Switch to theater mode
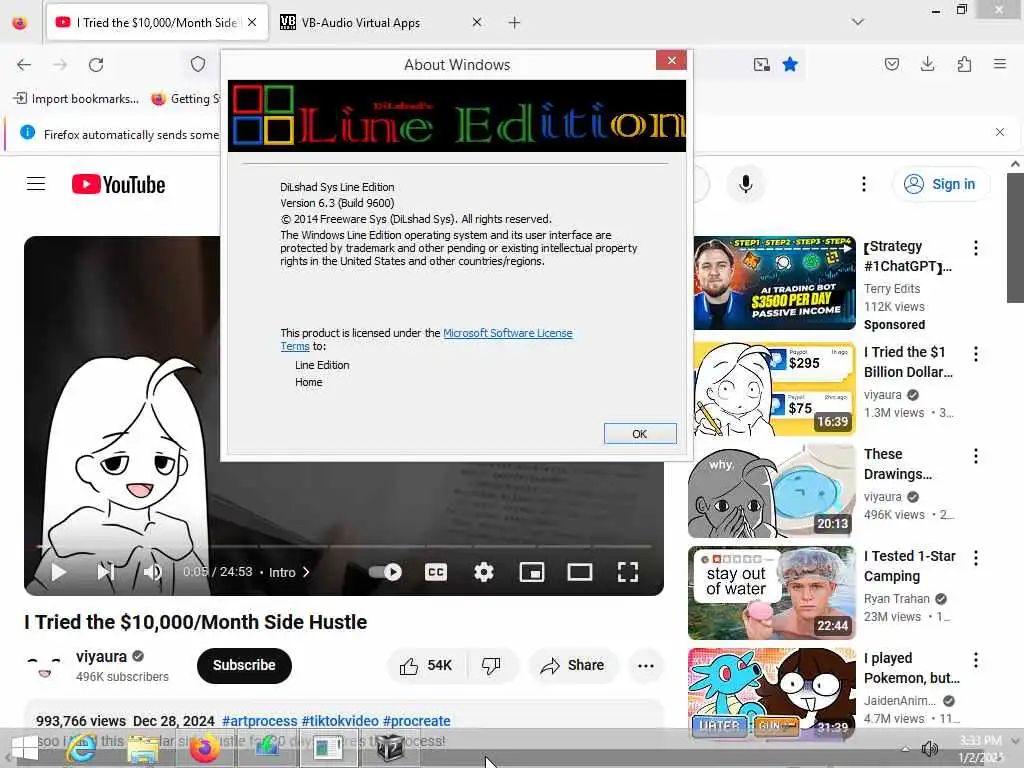The width and height of the screenshot is (1024, 768). tap(579, 572)
